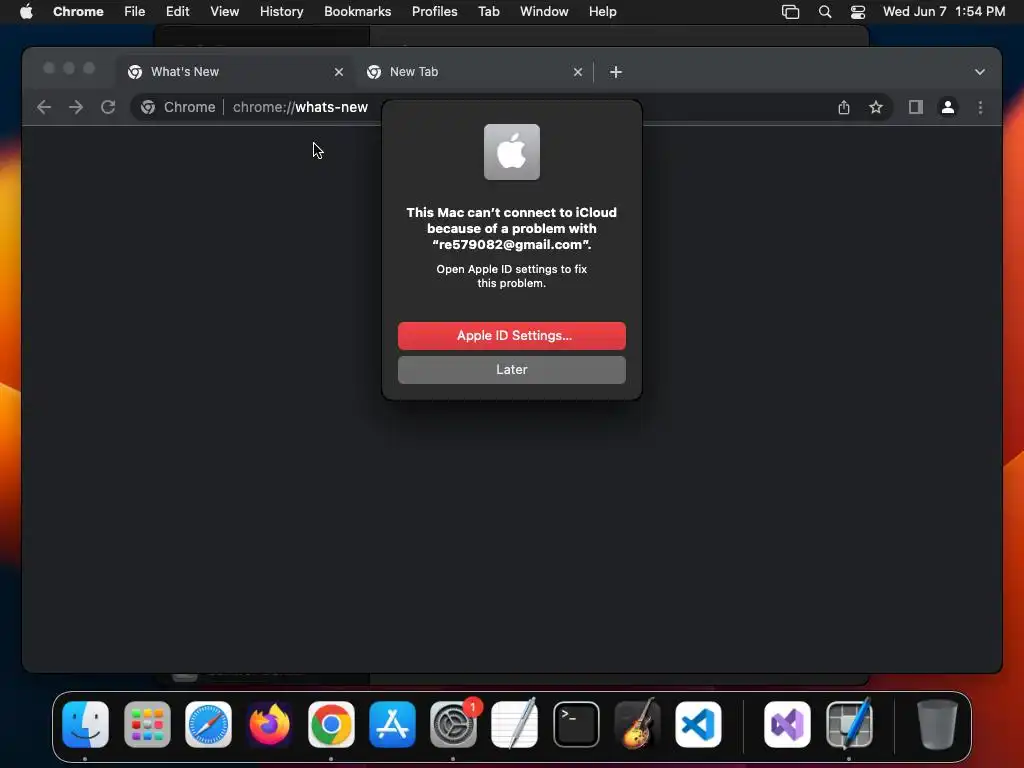The height and width of the screenshot is (768, 1024).
Task: Open the Edit menu
Action: coord(177,11)
